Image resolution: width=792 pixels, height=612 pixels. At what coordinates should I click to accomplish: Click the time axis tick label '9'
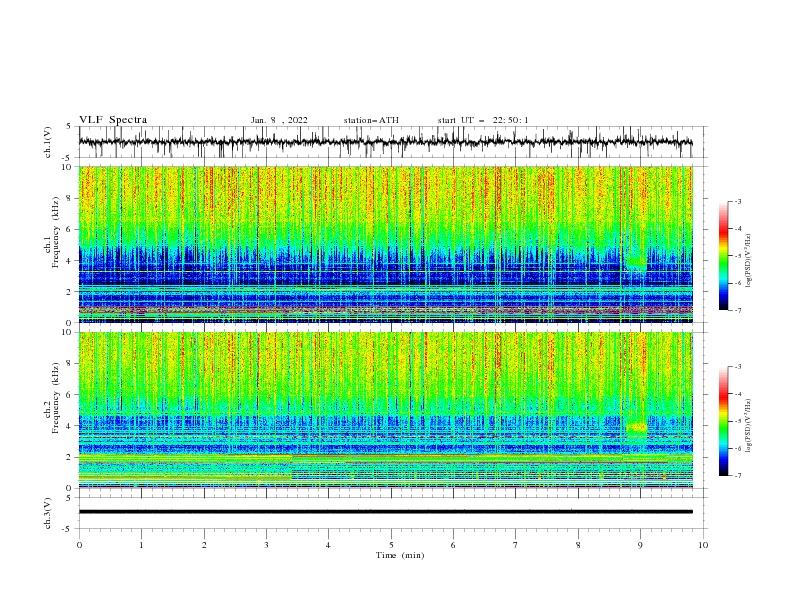[640, 545]
